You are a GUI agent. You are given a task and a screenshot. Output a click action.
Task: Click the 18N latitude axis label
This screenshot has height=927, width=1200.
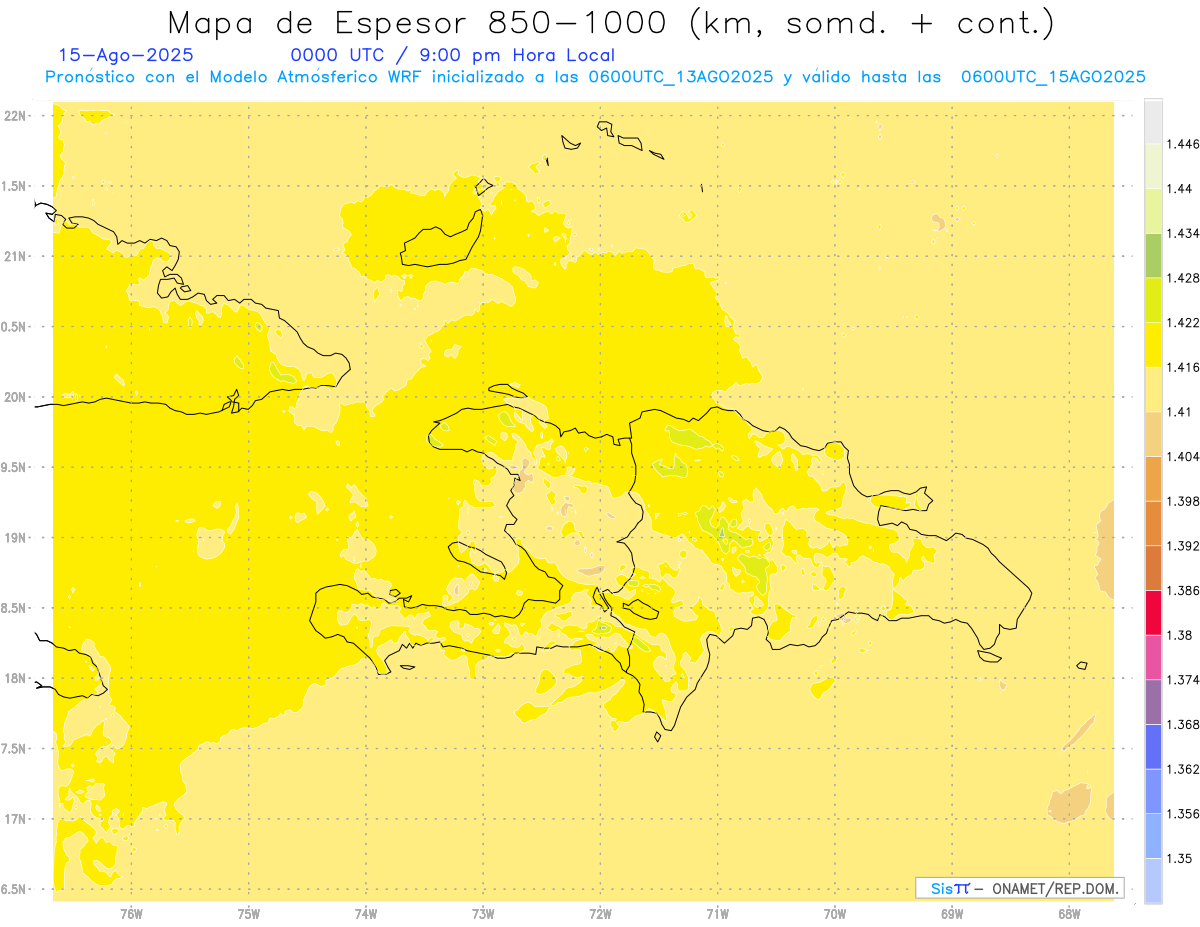point(15,679)
